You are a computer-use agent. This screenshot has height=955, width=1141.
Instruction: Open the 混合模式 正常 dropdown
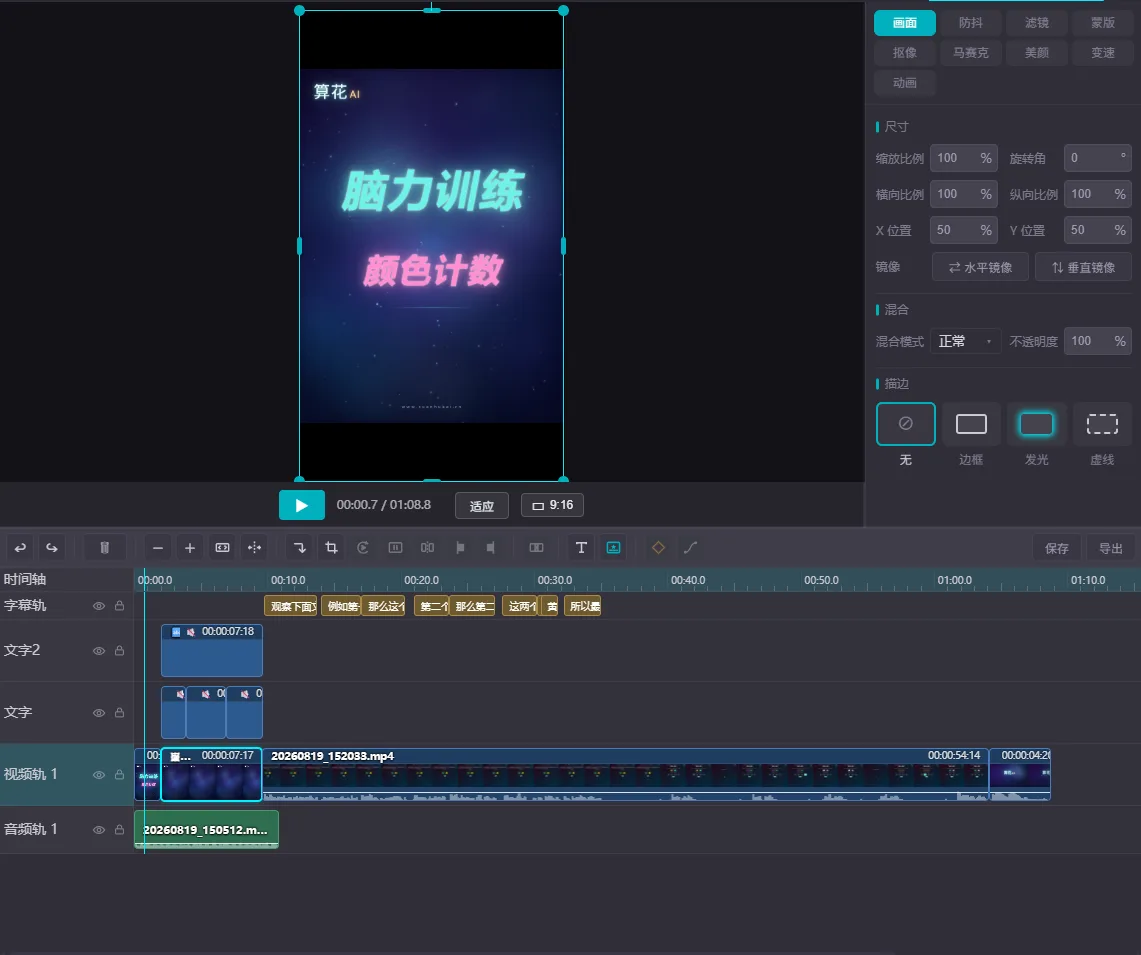point(965,341)
